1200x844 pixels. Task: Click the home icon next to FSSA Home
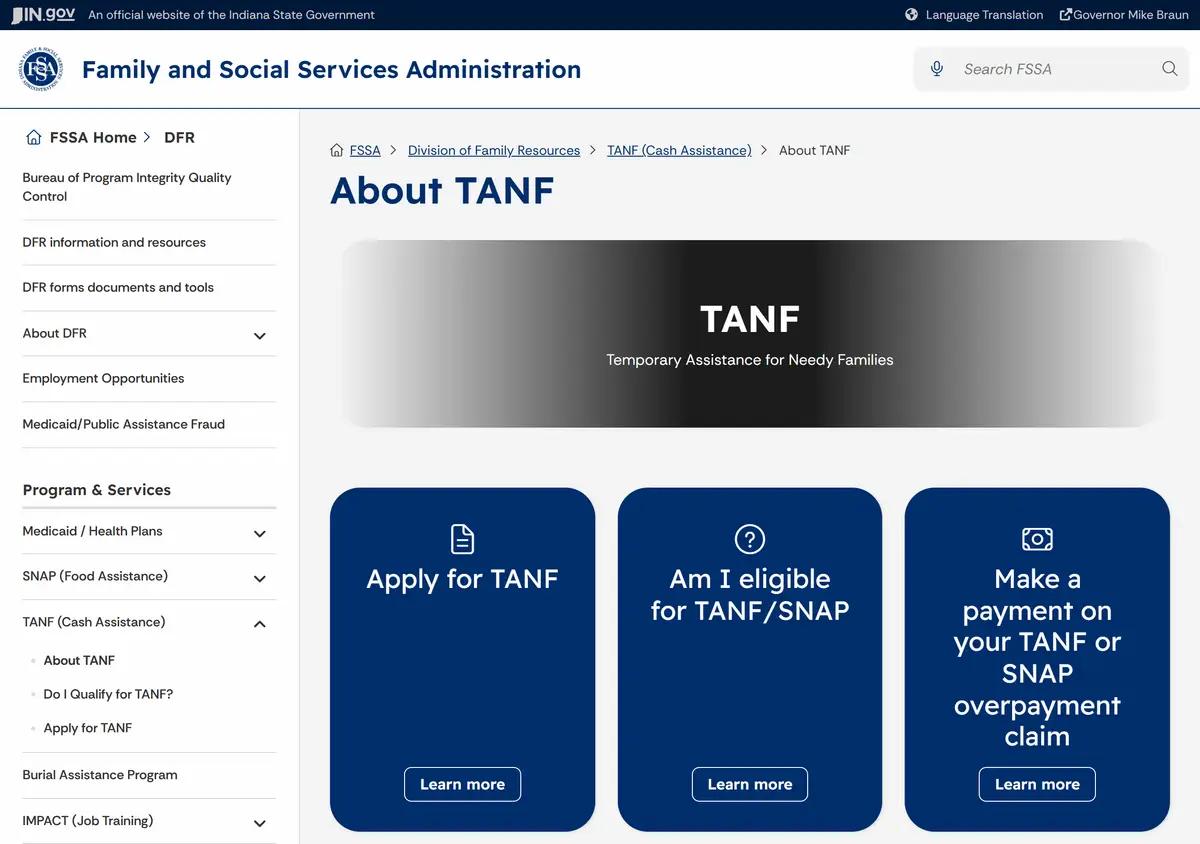[x=34, y=137]
